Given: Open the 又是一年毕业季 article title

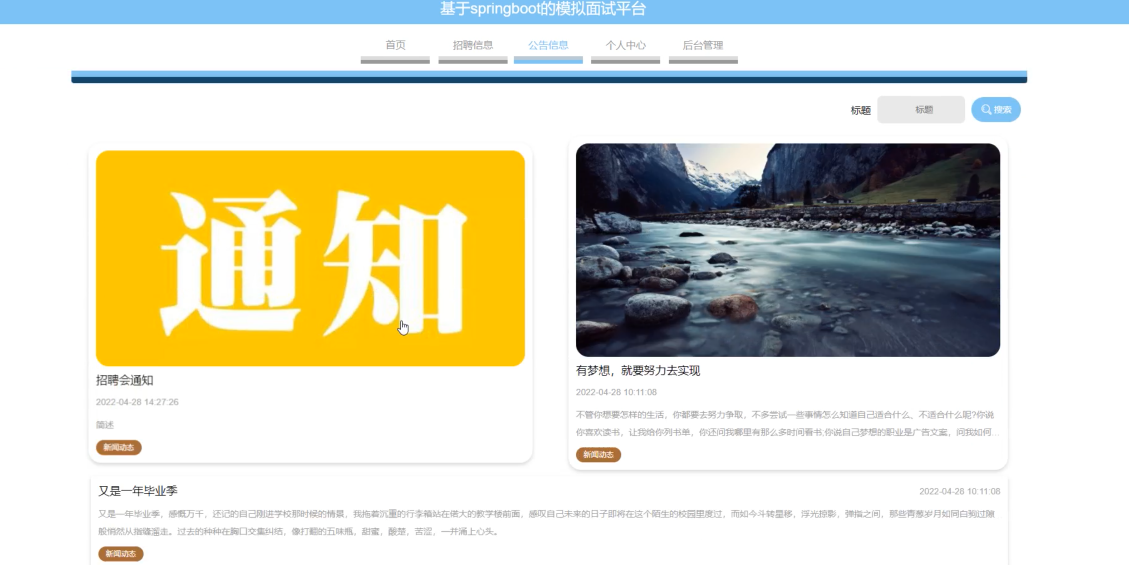Looking at the screenshot, I should pyautogui.click(x=138, y=491).
